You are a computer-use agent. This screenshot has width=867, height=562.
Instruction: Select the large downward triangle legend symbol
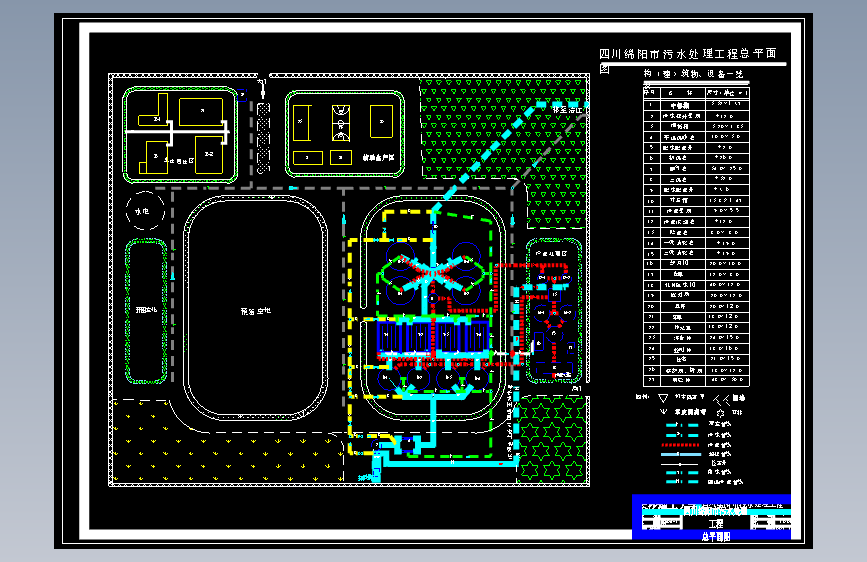point(663,398)
